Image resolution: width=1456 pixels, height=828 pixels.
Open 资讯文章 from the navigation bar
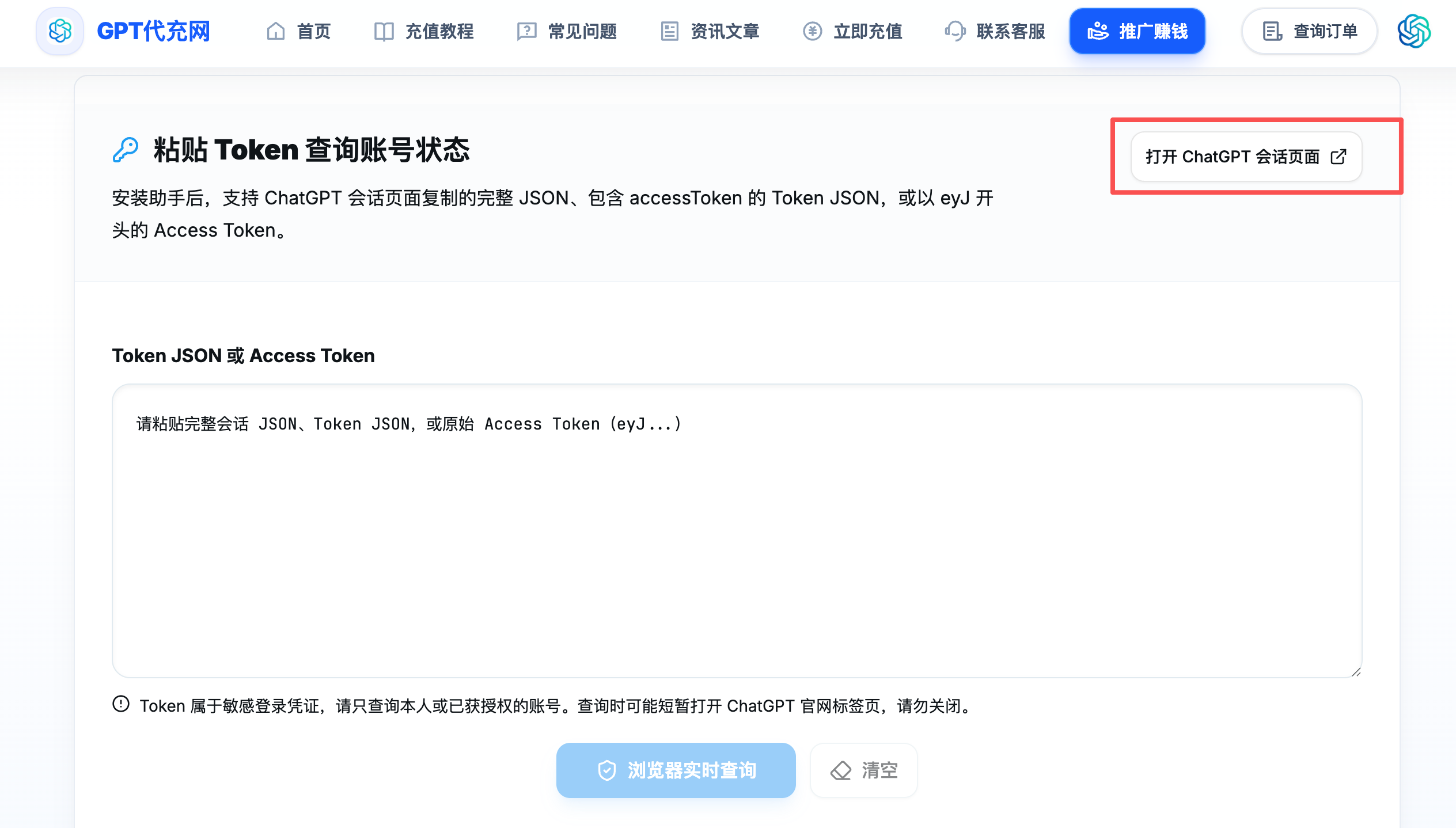coord(710,31)
